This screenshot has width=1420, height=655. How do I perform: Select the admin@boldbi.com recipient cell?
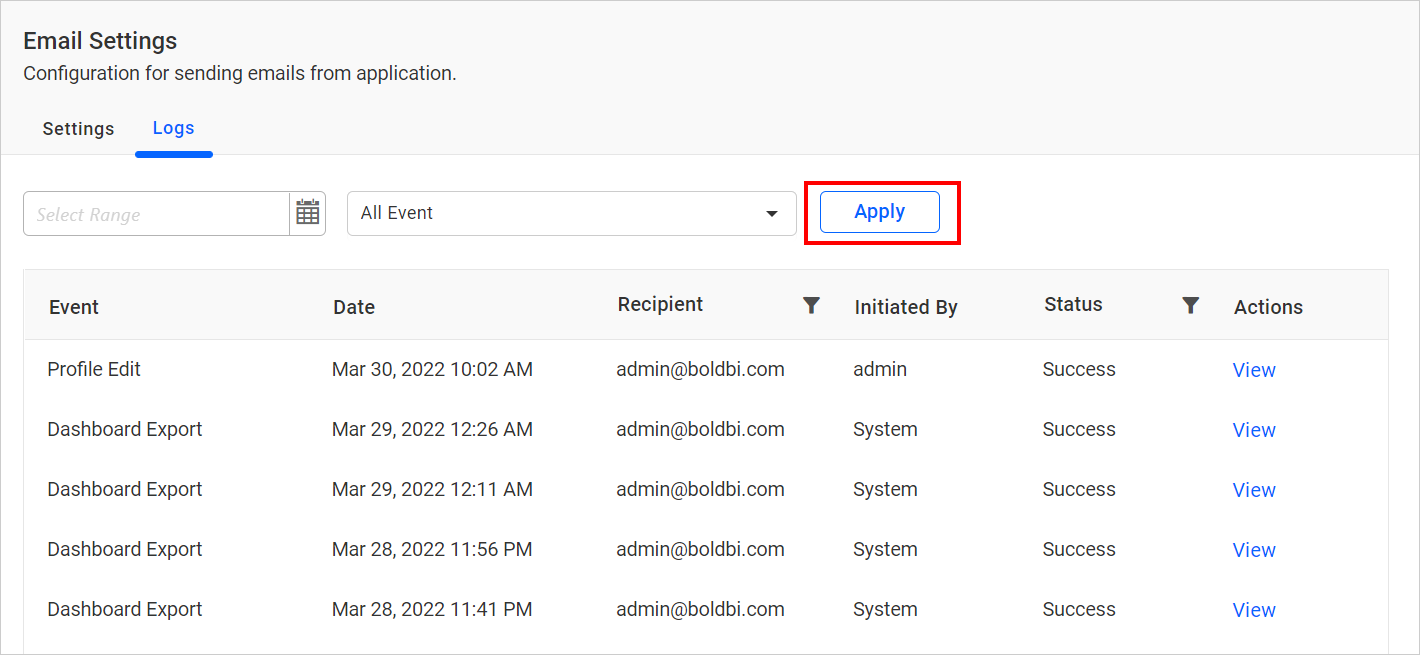coord(700,369)
